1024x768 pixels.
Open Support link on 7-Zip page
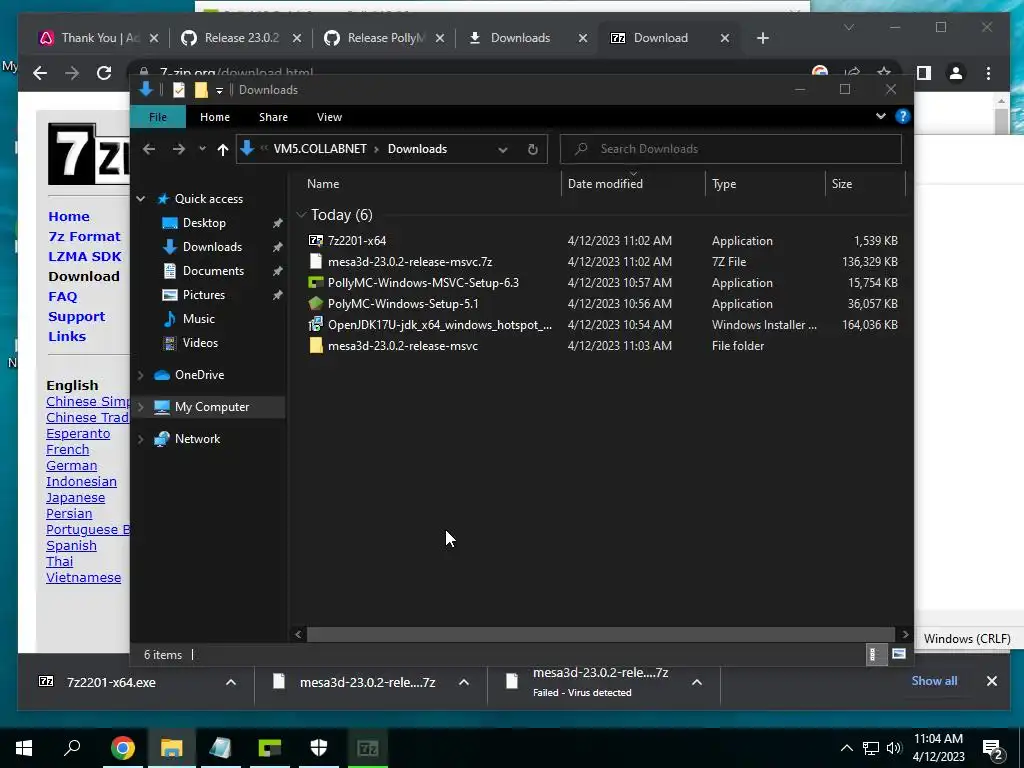point(76,317)
